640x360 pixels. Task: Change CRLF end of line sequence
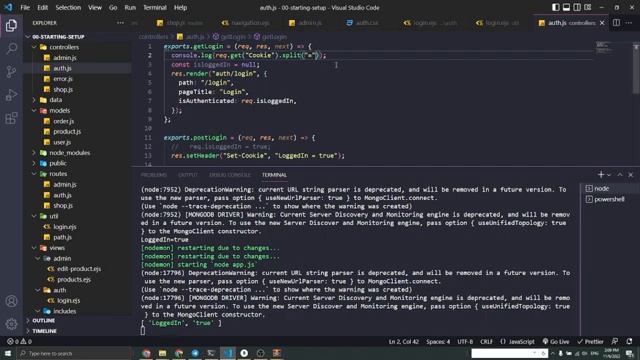tap(486, 341)
